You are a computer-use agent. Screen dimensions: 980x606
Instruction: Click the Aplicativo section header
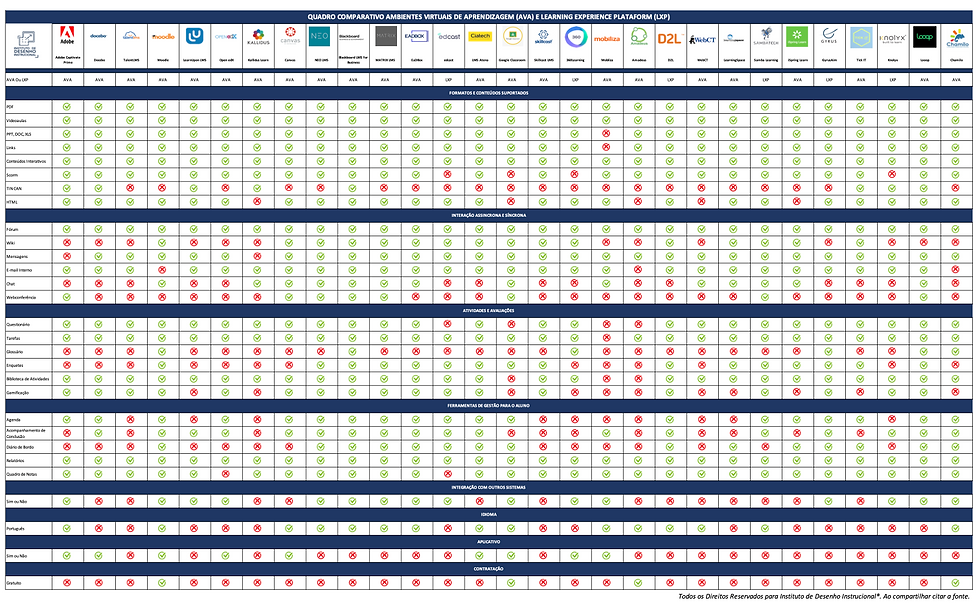point(489,542)
